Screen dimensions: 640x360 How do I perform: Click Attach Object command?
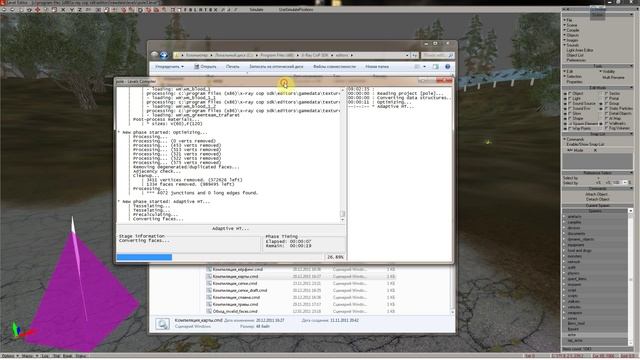597,194
